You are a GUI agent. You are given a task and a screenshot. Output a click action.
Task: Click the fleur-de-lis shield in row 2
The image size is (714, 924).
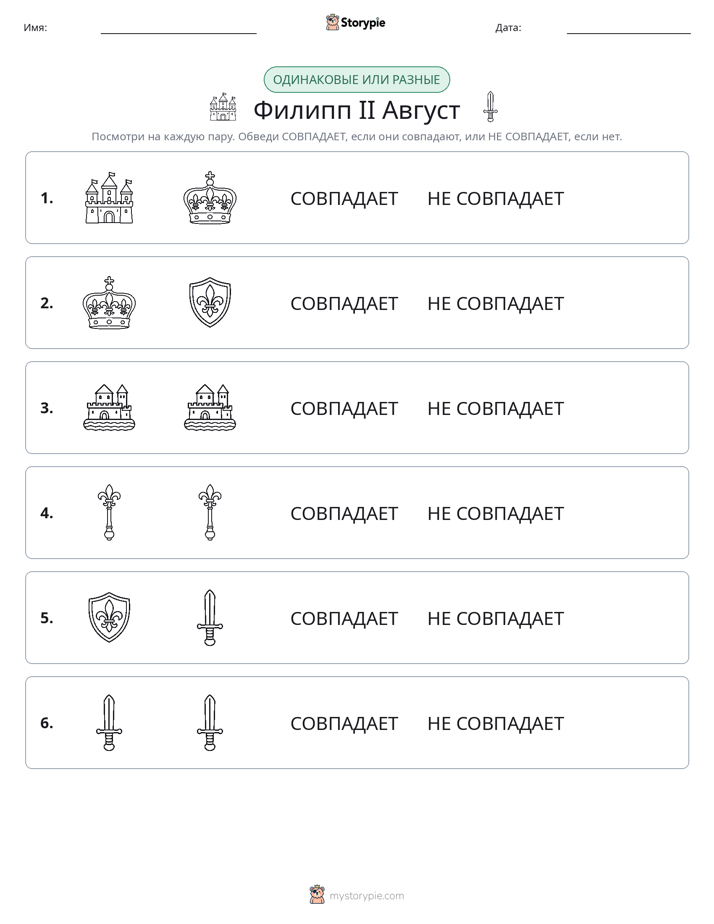click(x=210, y=303)
